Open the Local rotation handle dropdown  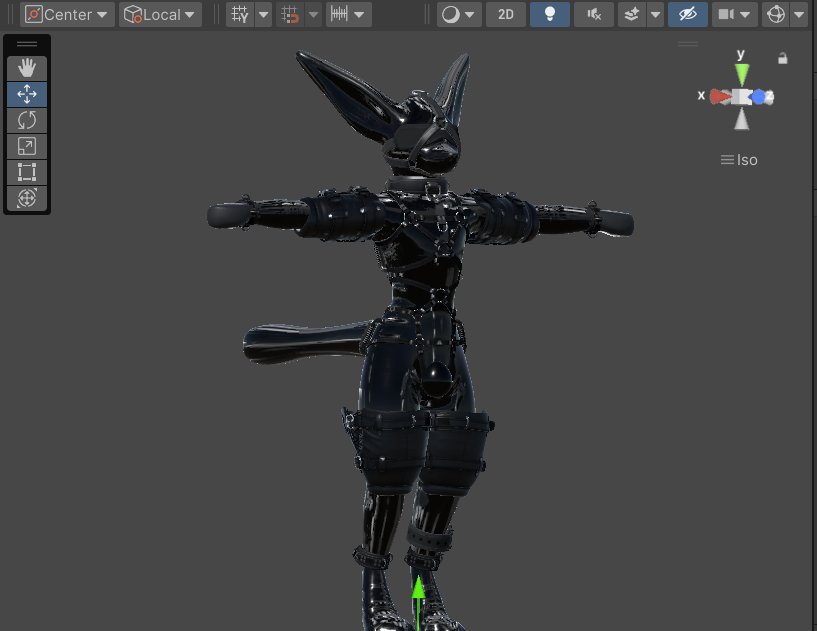pos(160,15)
